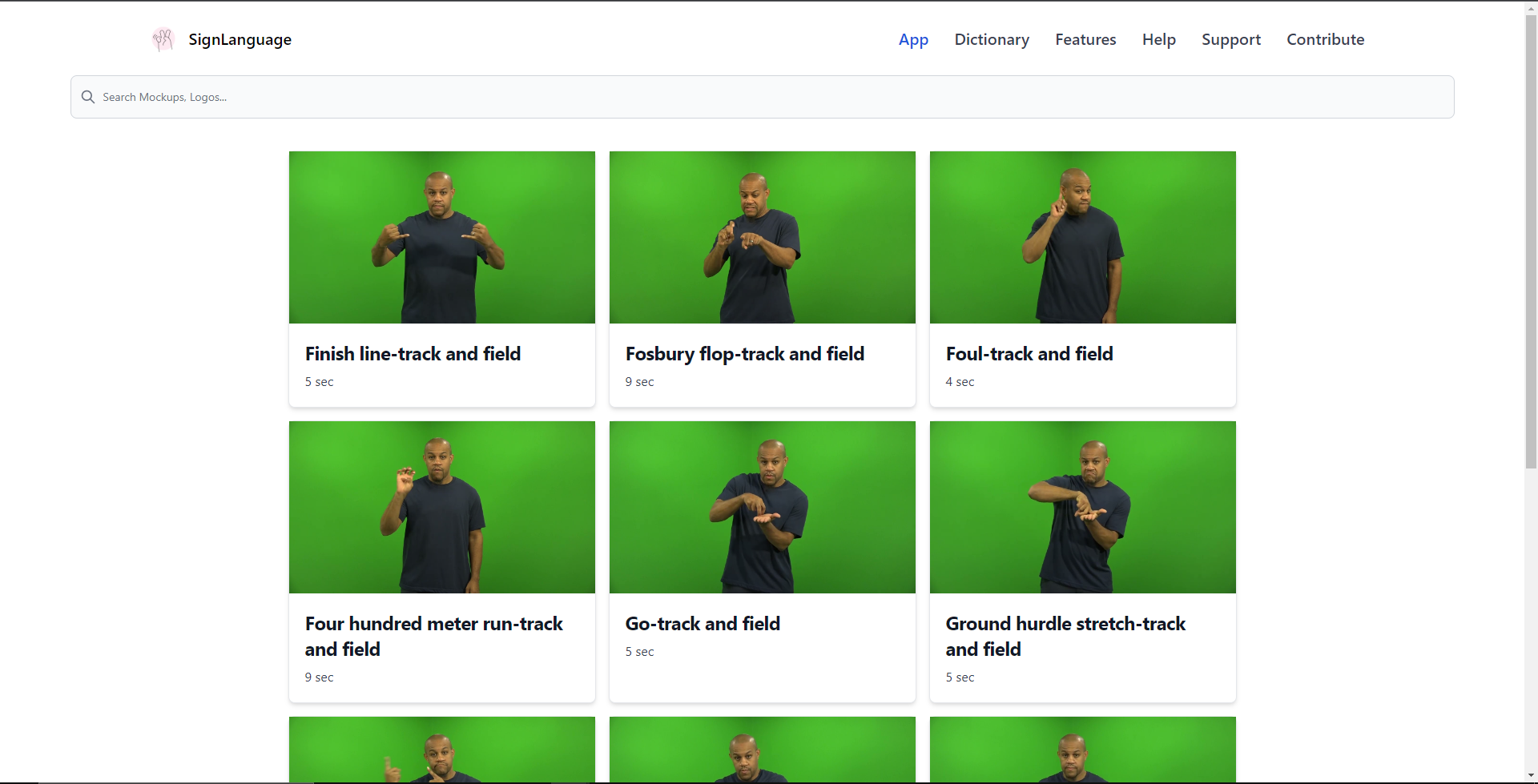Click the search magnifier icon
The height and width of the screenshot is (784, 1538).
(x=88, y=97)
